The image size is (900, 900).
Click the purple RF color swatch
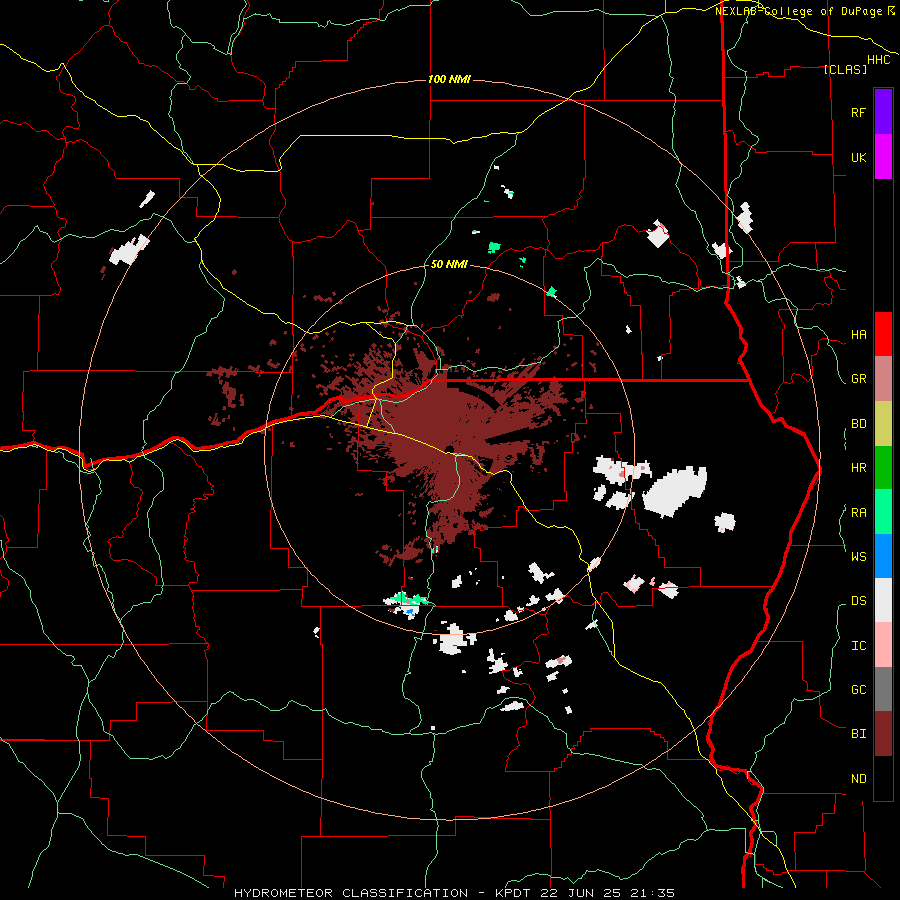883,112
